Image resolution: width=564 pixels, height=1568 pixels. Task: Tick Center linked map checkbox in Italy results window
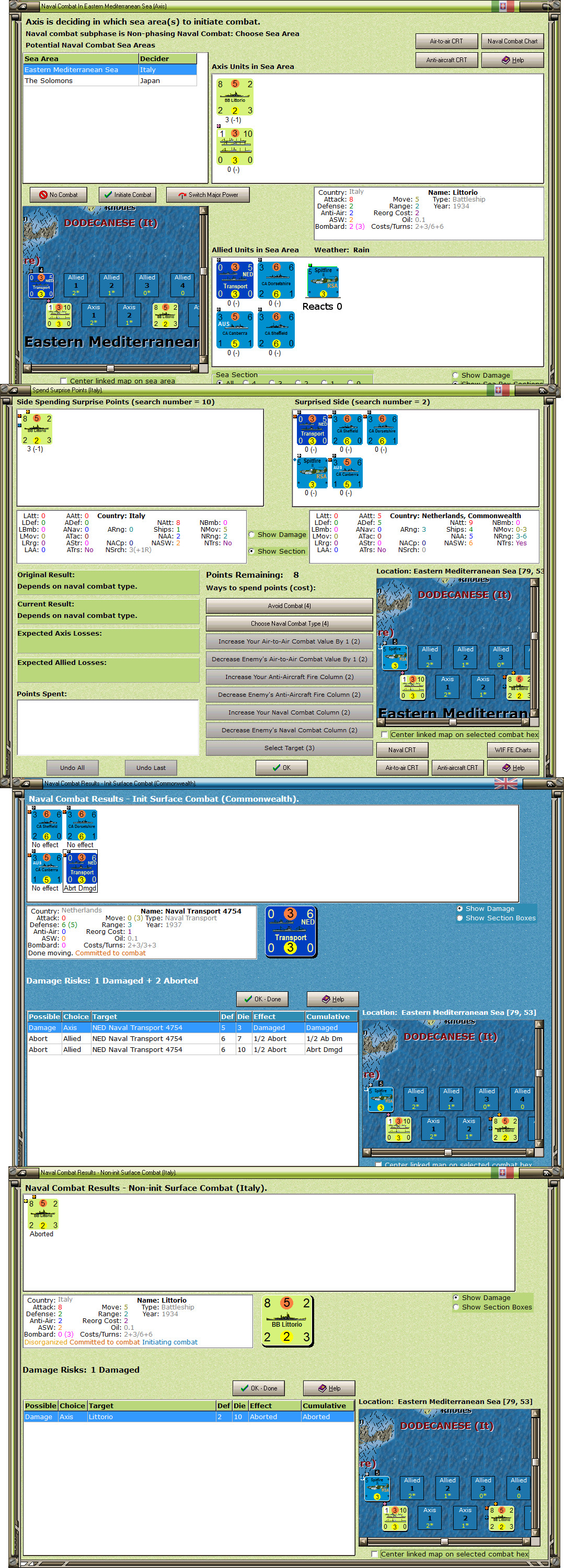coord(375,1554)
